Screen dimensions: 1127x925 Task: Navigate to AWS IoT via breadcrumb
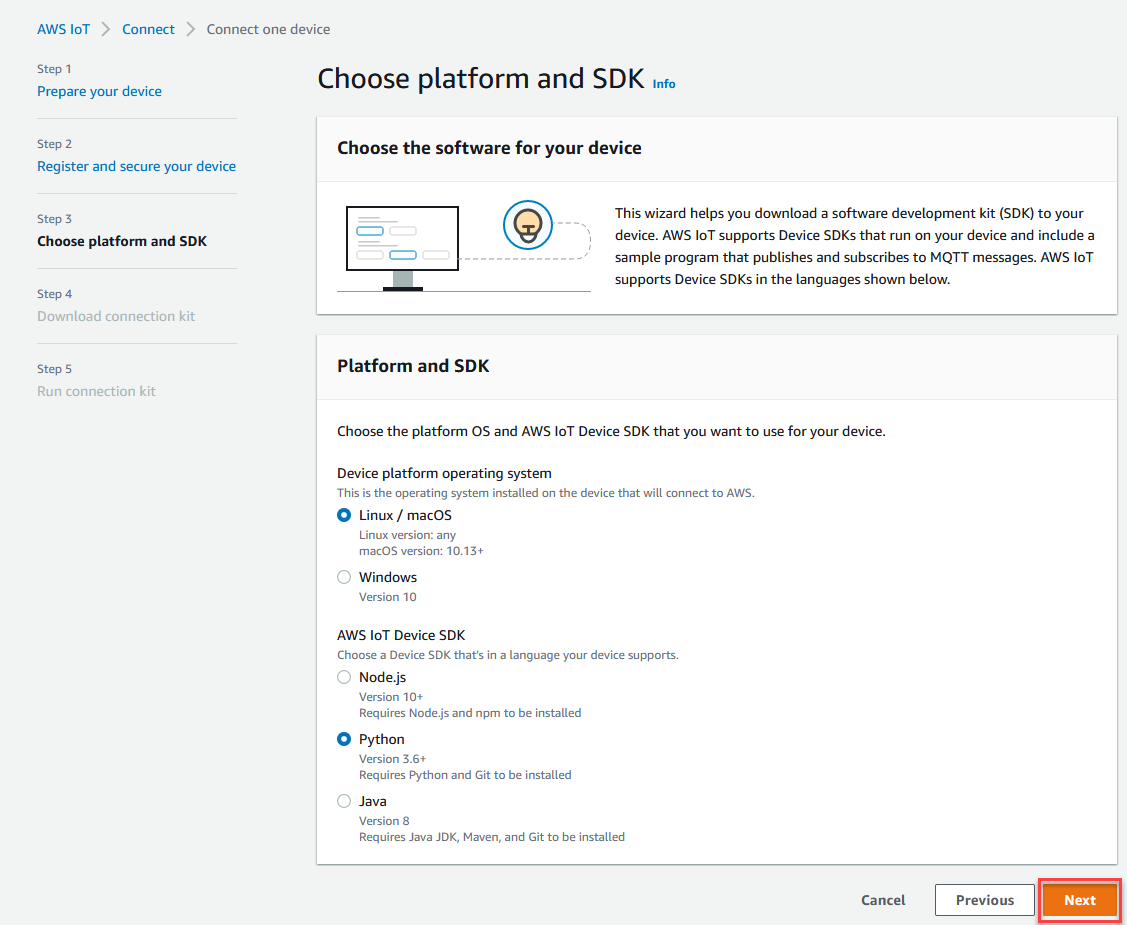(x=63, y=29)
